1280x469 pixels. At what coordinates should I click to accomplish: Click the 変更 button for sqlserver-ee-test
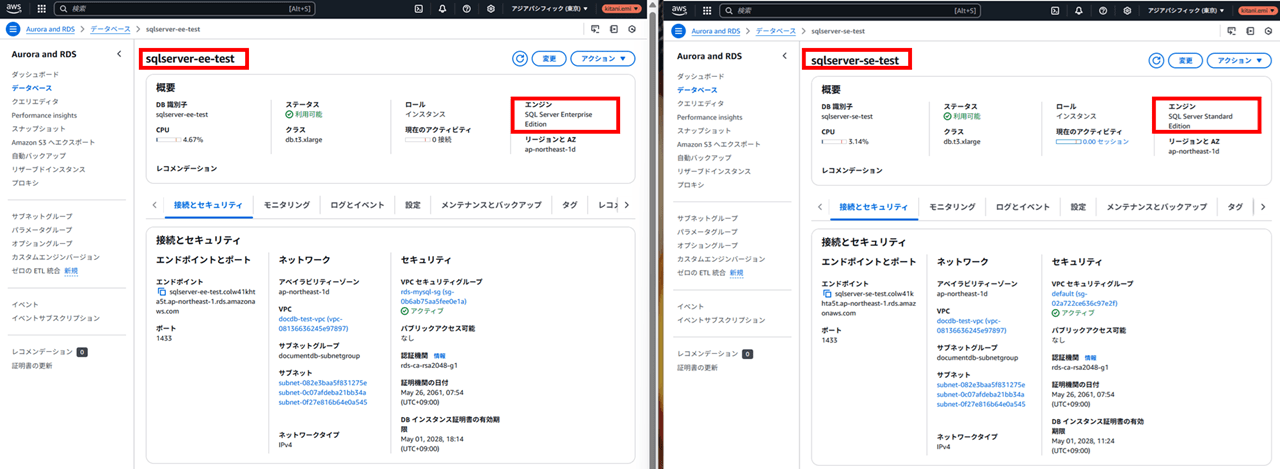pos(548,59)
